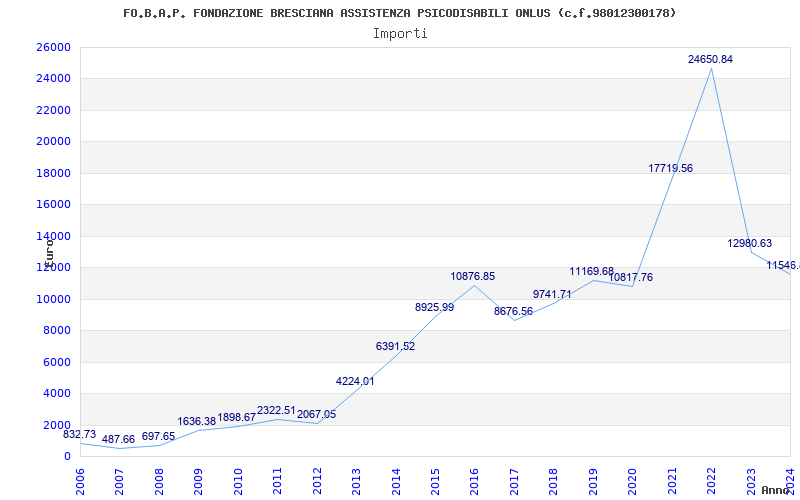Click the data label 4224.01
Image resolution: width=800 pixels, height=500 pixels.
(355, 381)
